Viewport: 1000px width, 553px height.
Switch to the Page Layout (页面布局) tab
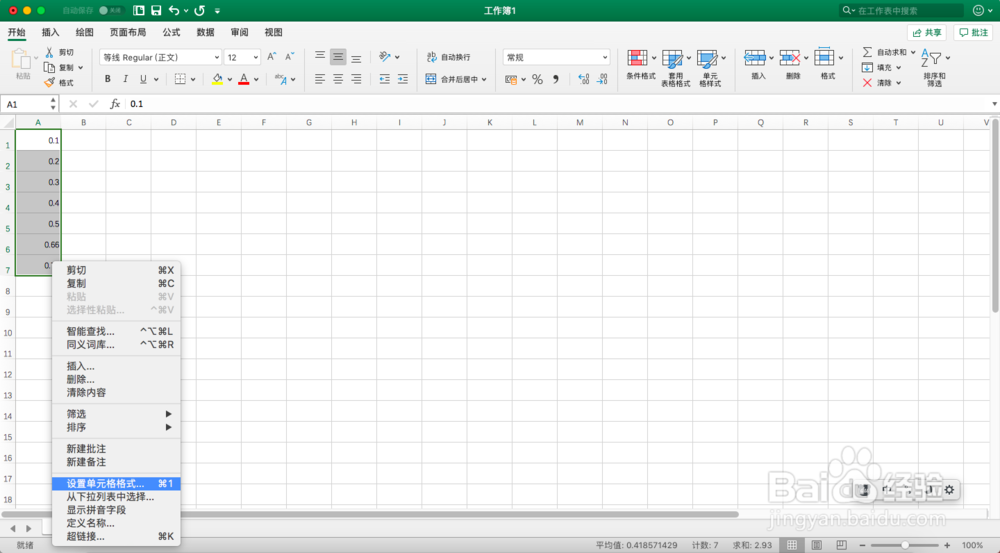coord(128,33)
